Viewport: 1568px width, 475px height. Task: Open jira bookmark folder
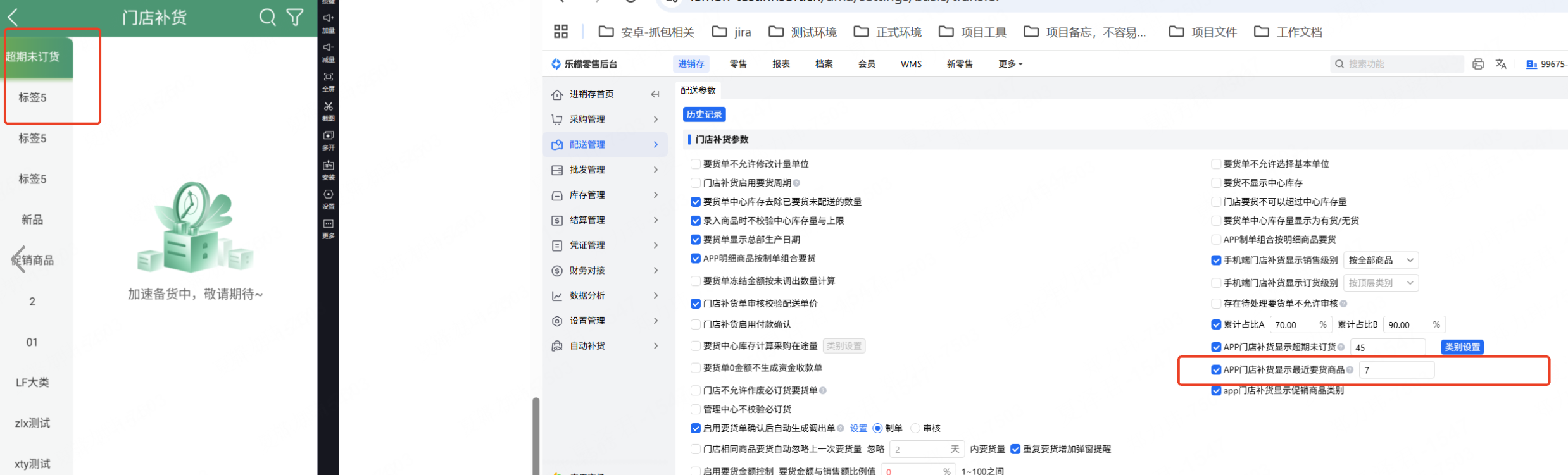click(732, 32)
